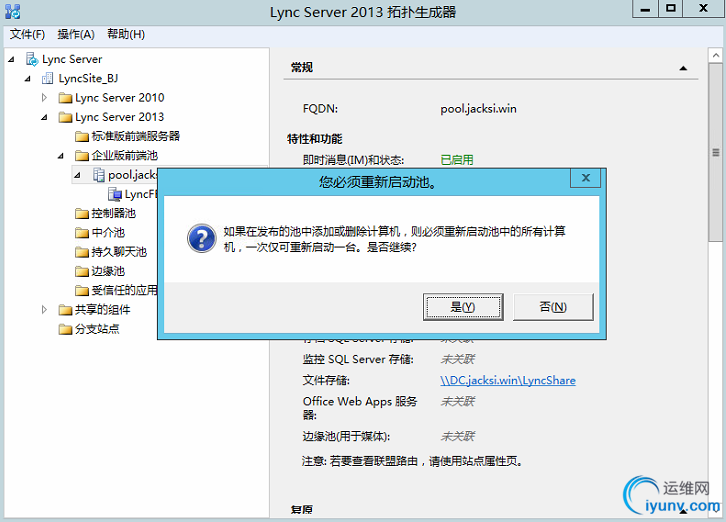Expand the 共享的组件 node
726x522 pixels.
[x=44, y=309]
